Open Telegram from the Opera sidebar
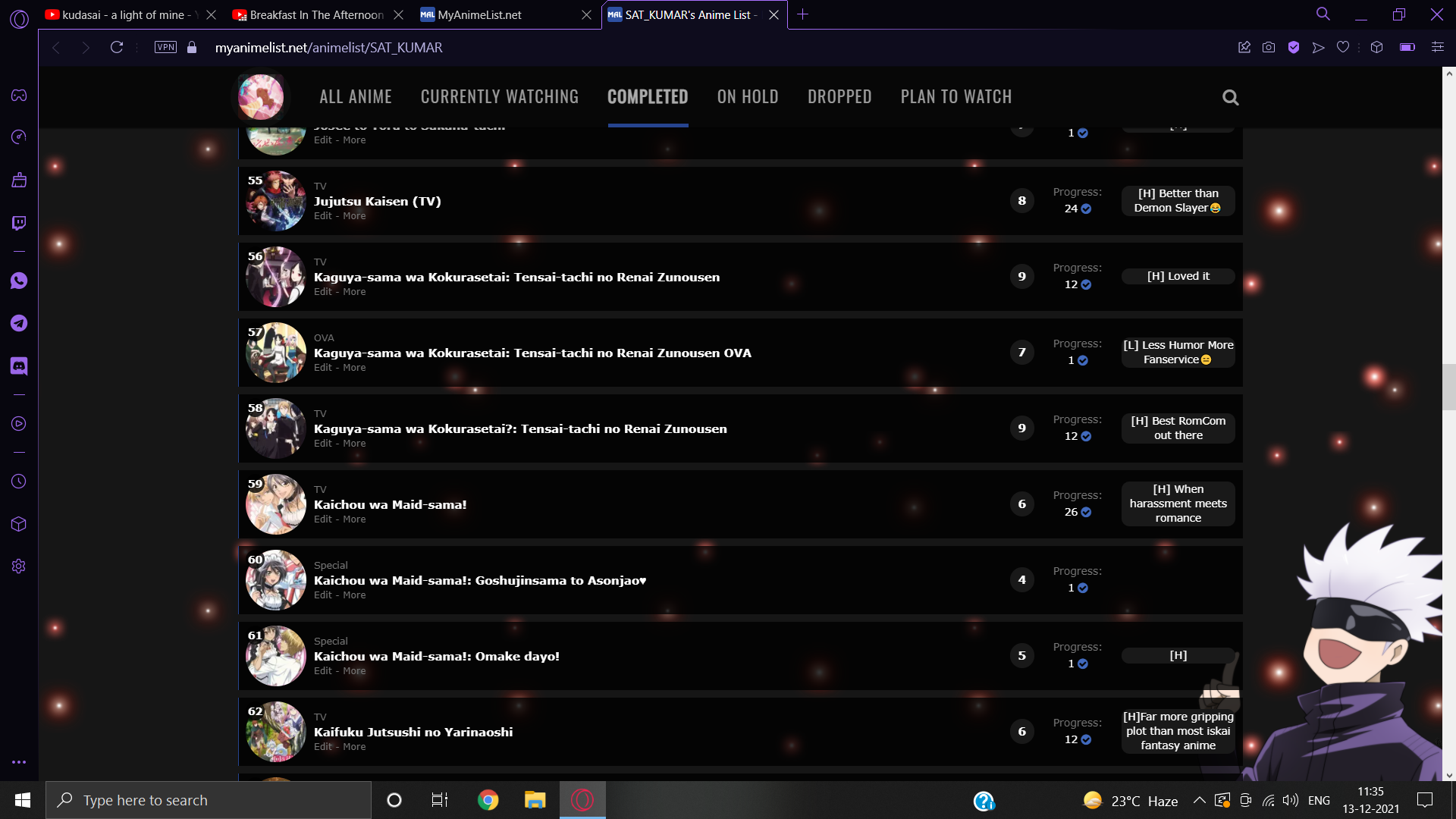 (x=19, y=324)
